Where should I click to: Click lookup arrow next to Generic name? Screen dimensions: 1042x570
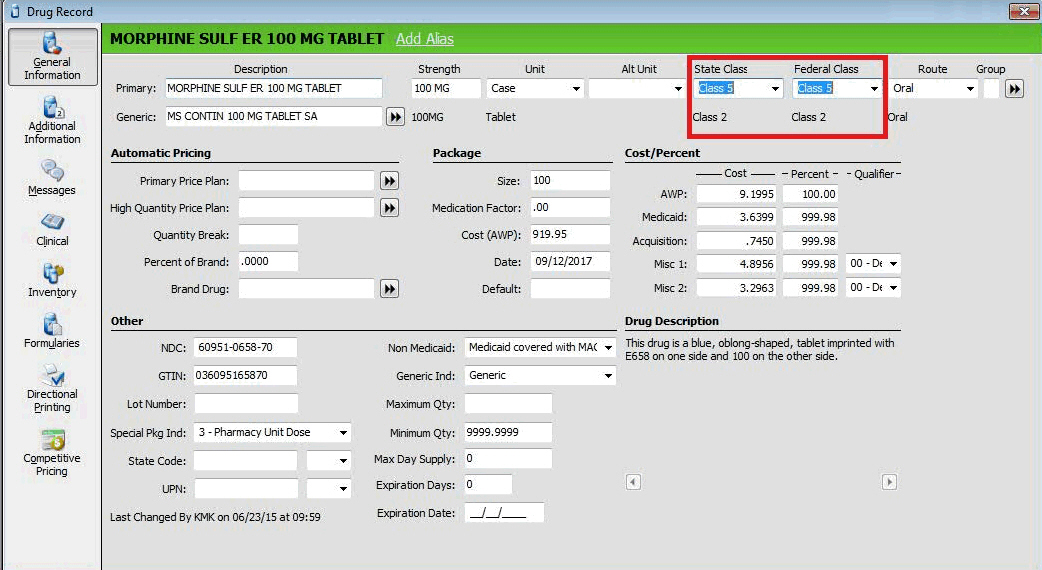(x=396, y=117)
